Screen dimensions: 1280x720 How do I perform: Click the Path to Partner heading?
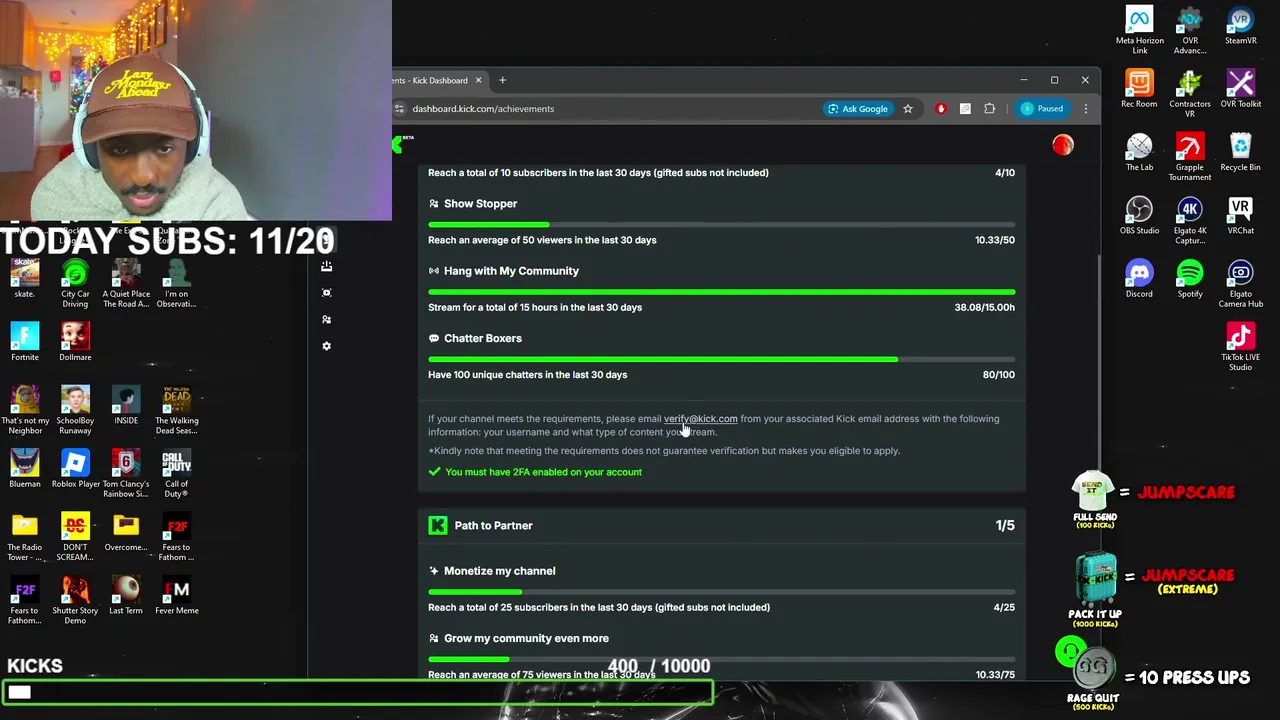point(493,525)
